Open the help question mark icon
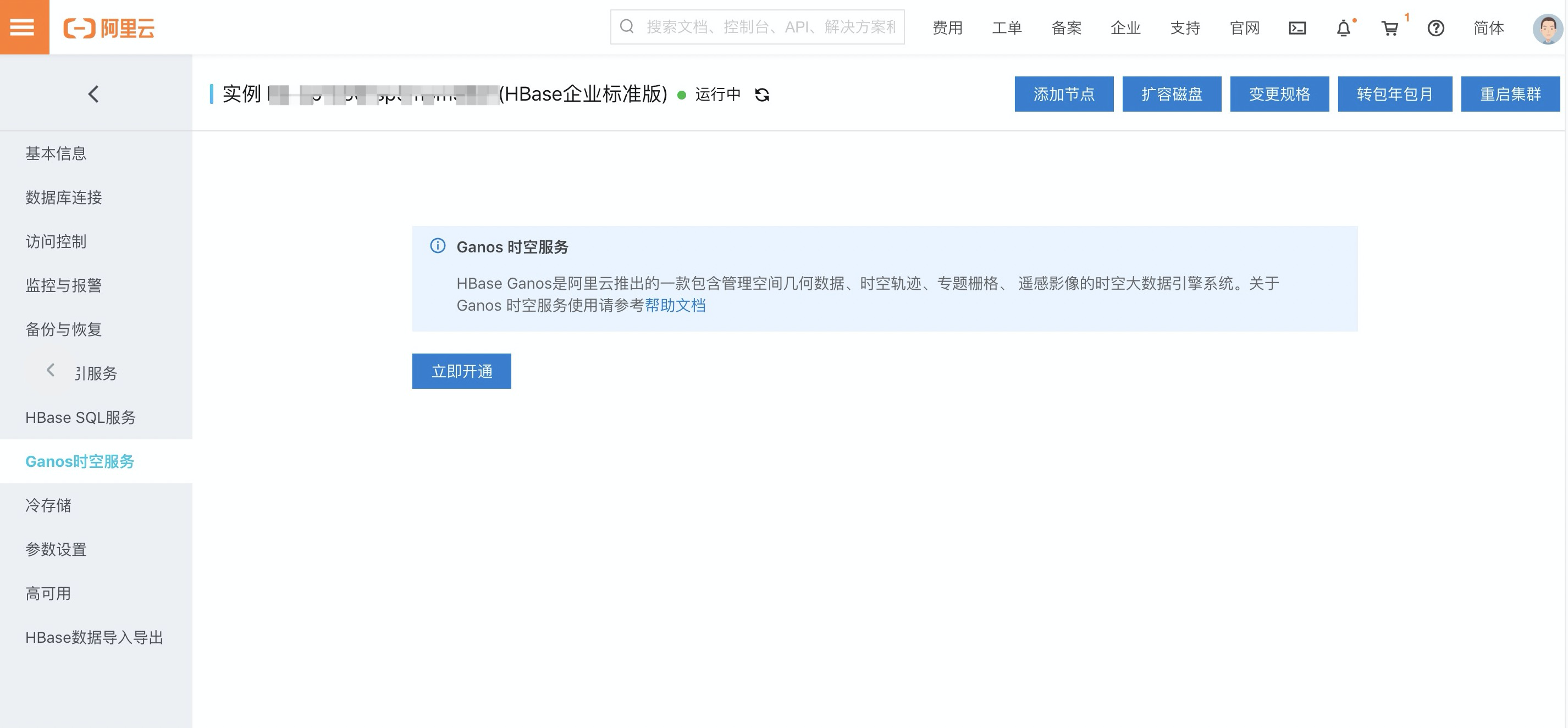 pyautogui.click(x=1436, y=28)
